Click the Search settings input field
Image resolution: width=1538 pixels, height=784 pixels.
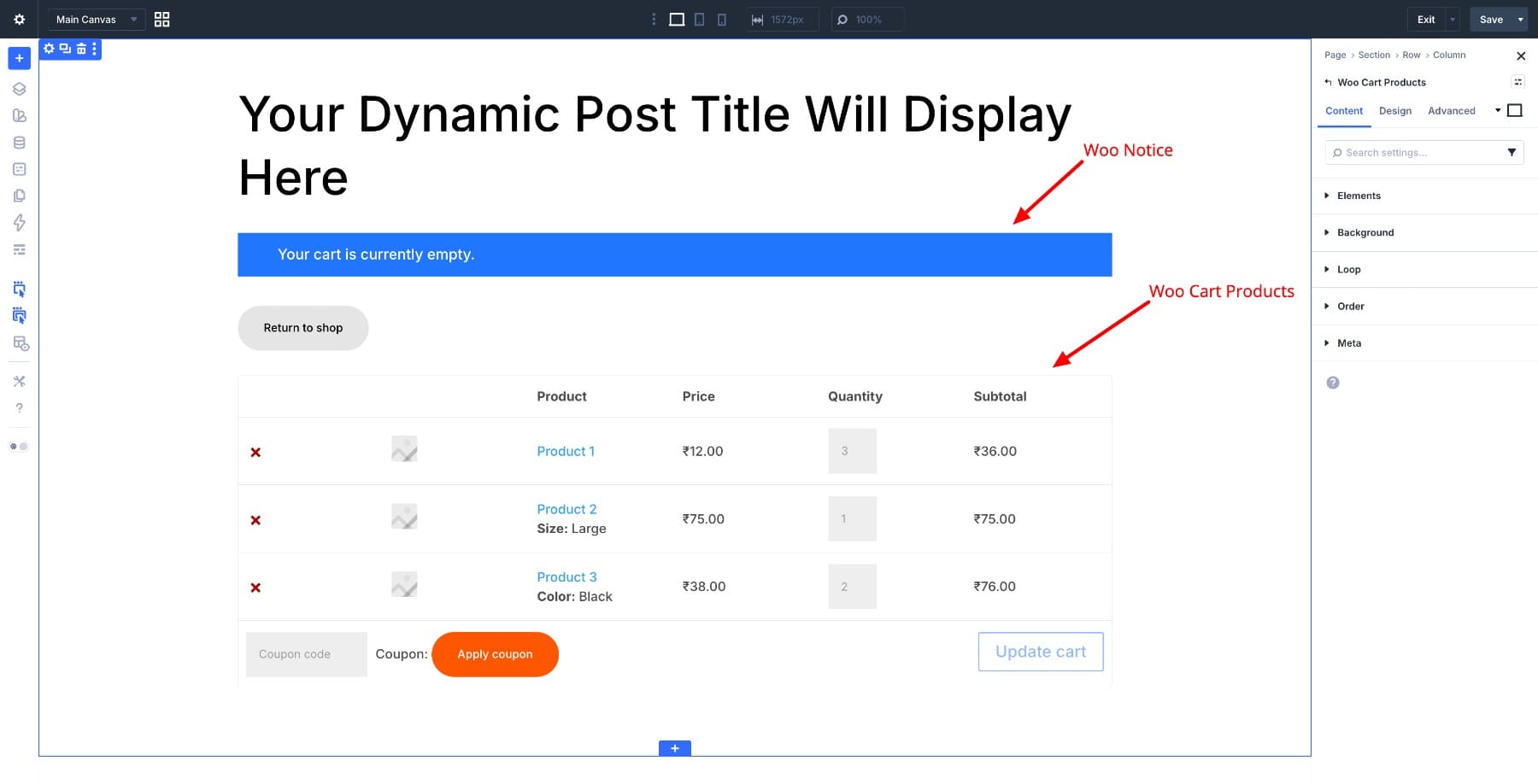(1418, 153)
